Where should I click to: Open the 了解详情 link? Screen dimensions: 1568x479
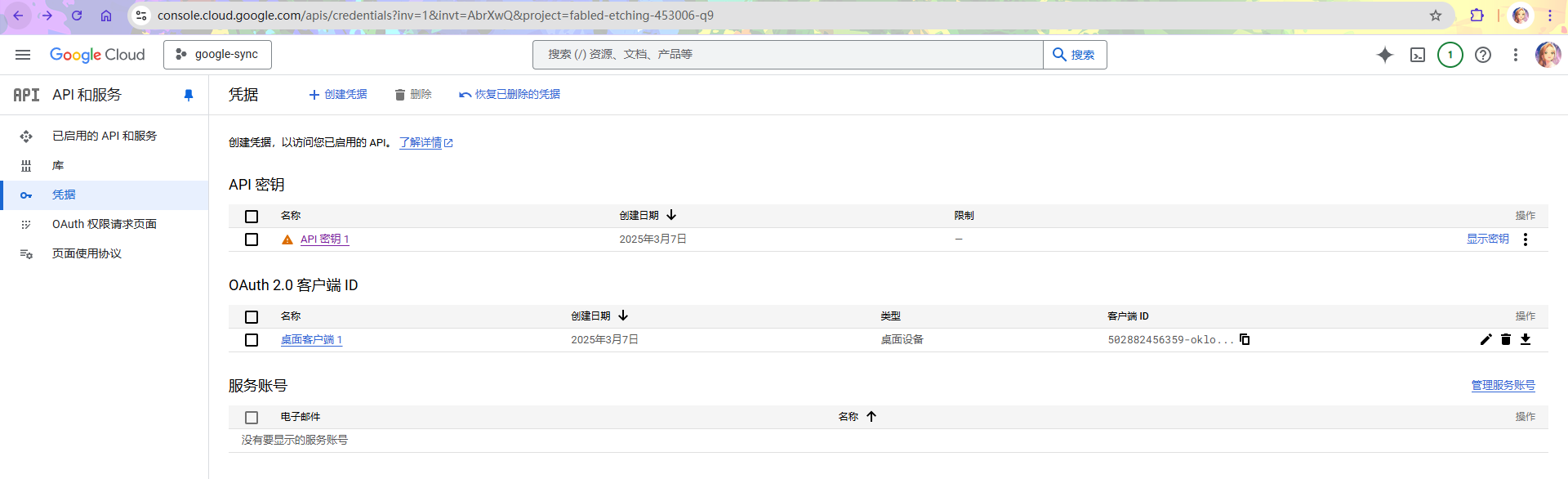(425, 142)
